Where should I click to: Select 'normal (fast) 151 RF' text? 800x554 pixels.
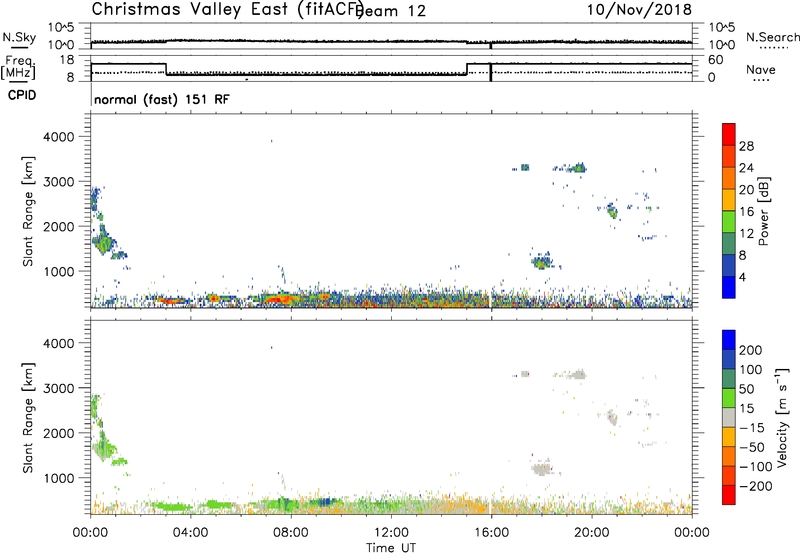(162, 99)
